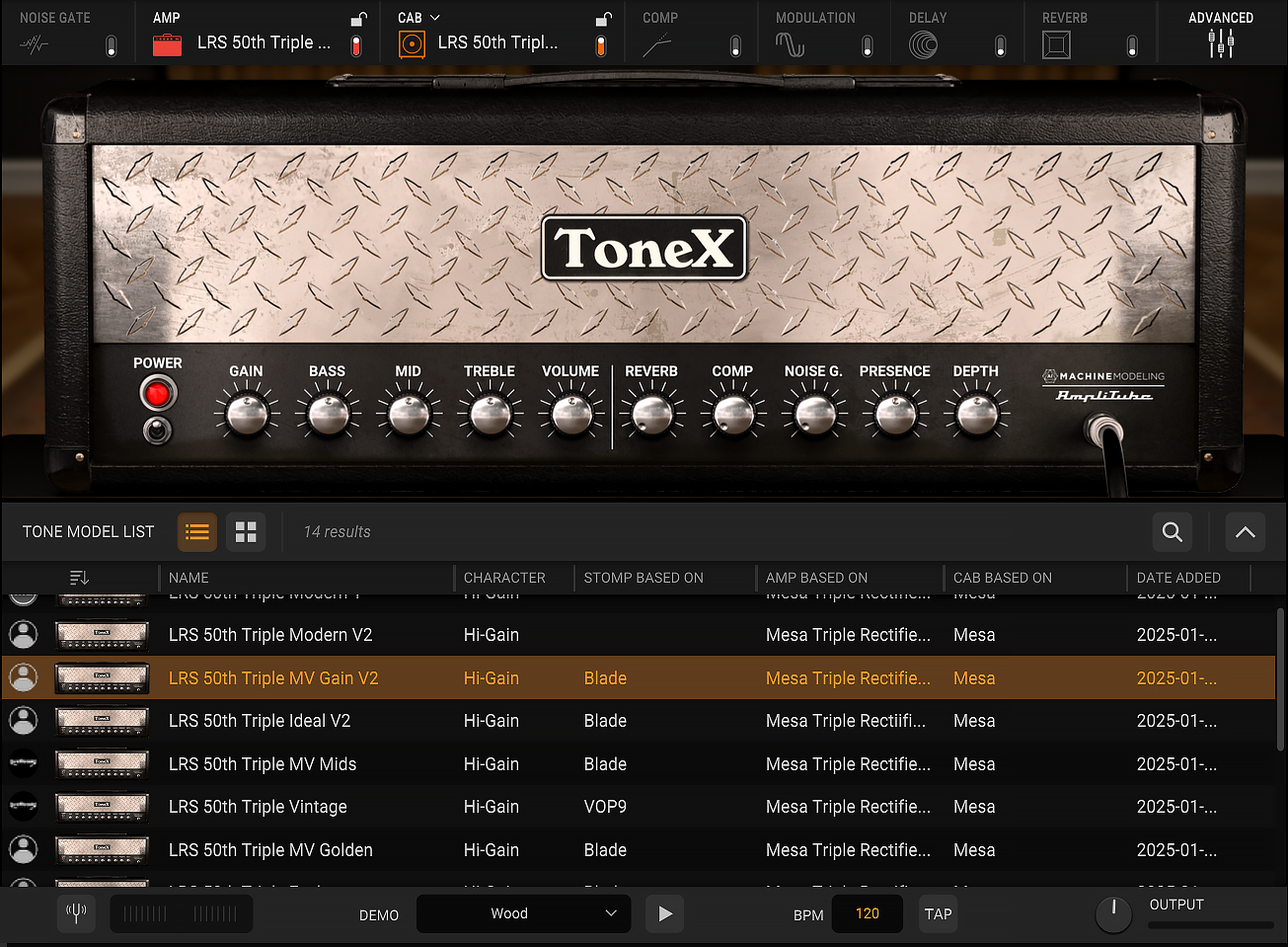Open the Reverb square icon
This screenshot has width=1288, height=947.
pos(1056,44)
